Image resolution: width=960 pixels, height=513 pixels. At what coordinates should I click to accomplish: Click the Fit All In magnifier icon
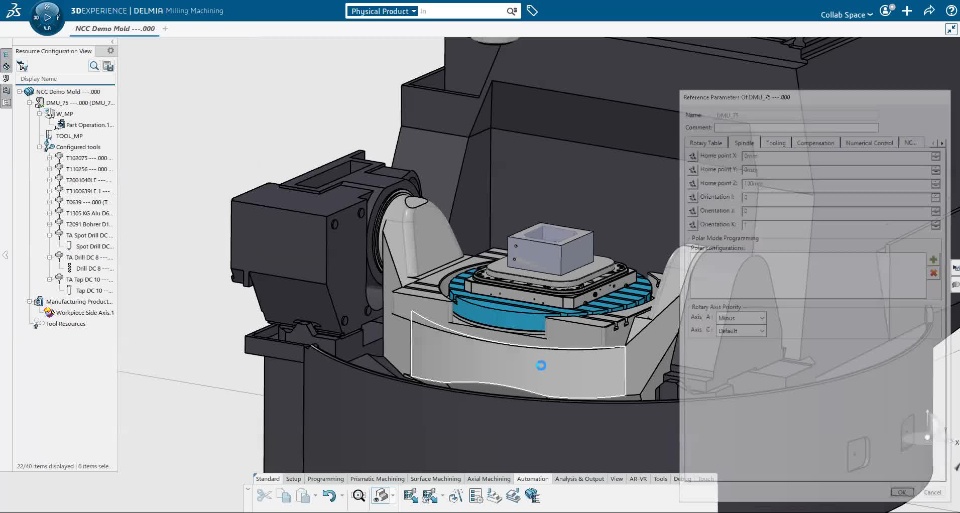pos(359,495)
